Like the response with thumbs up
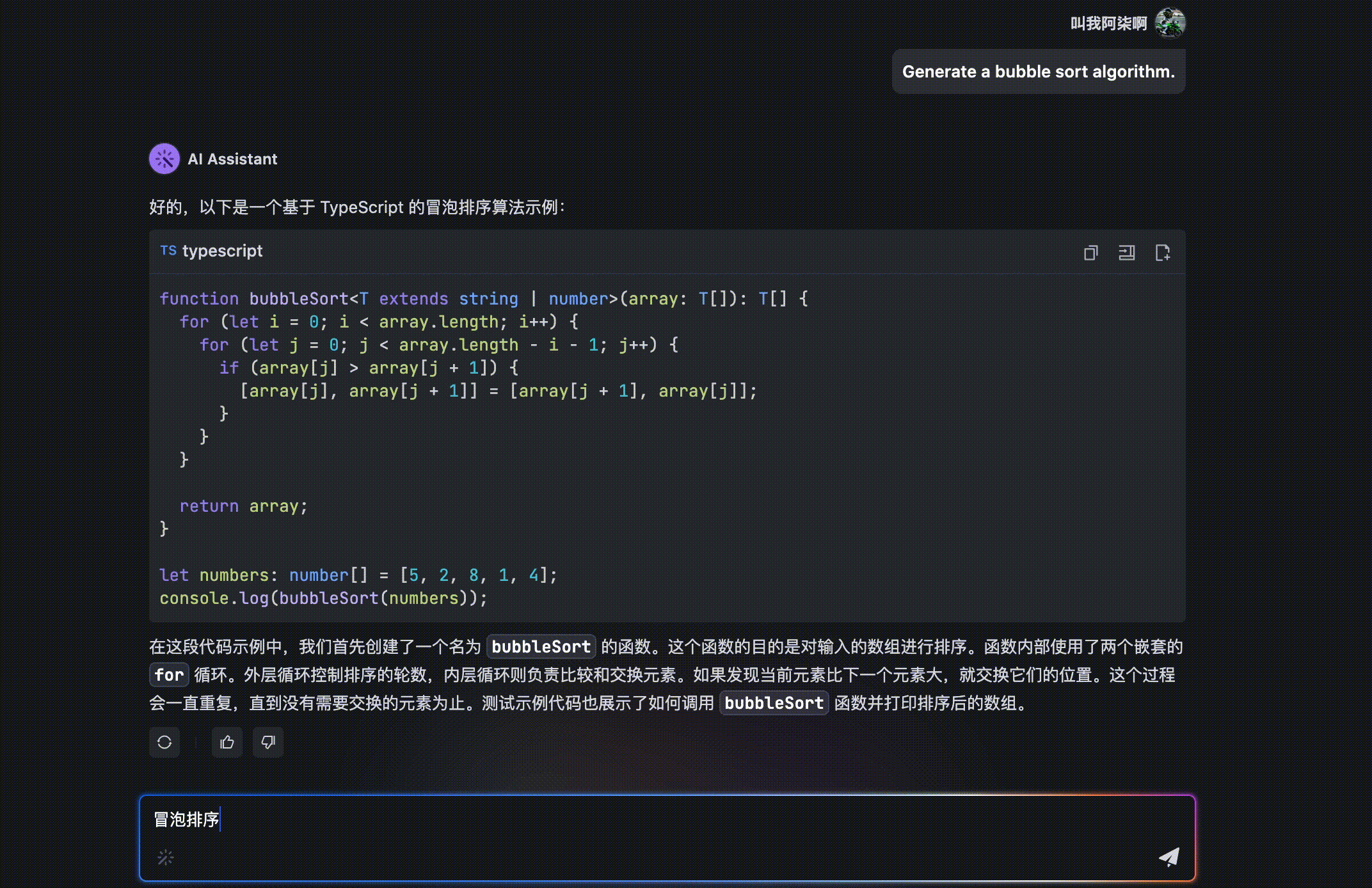 [x=227, y=742]
